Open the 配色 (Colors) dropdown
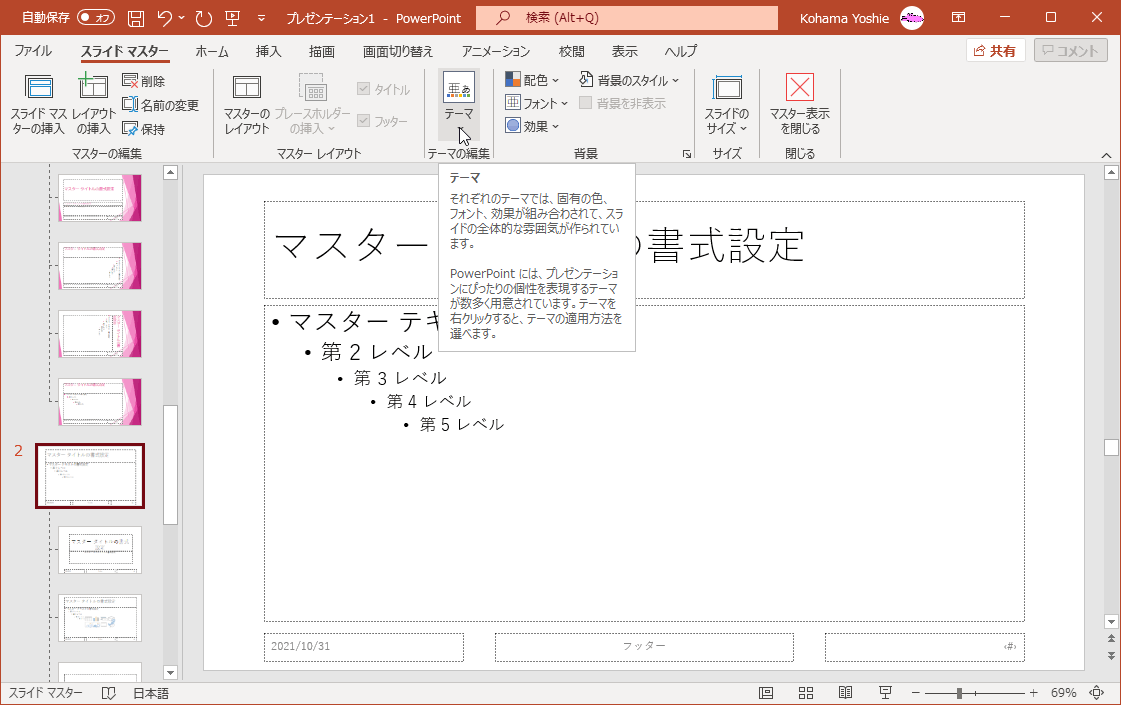This screenshot has width=1121, height=705. click(532, 81)
